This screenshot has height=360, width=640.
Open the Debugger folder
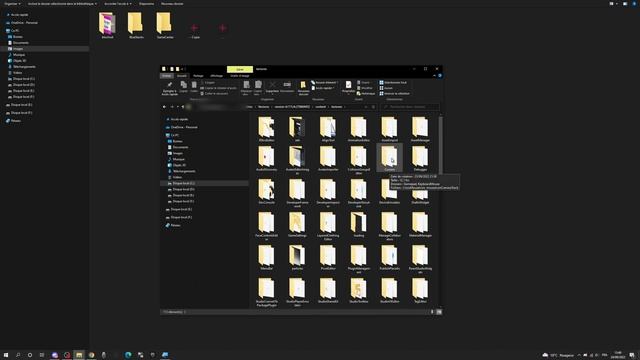pos(420,158)
